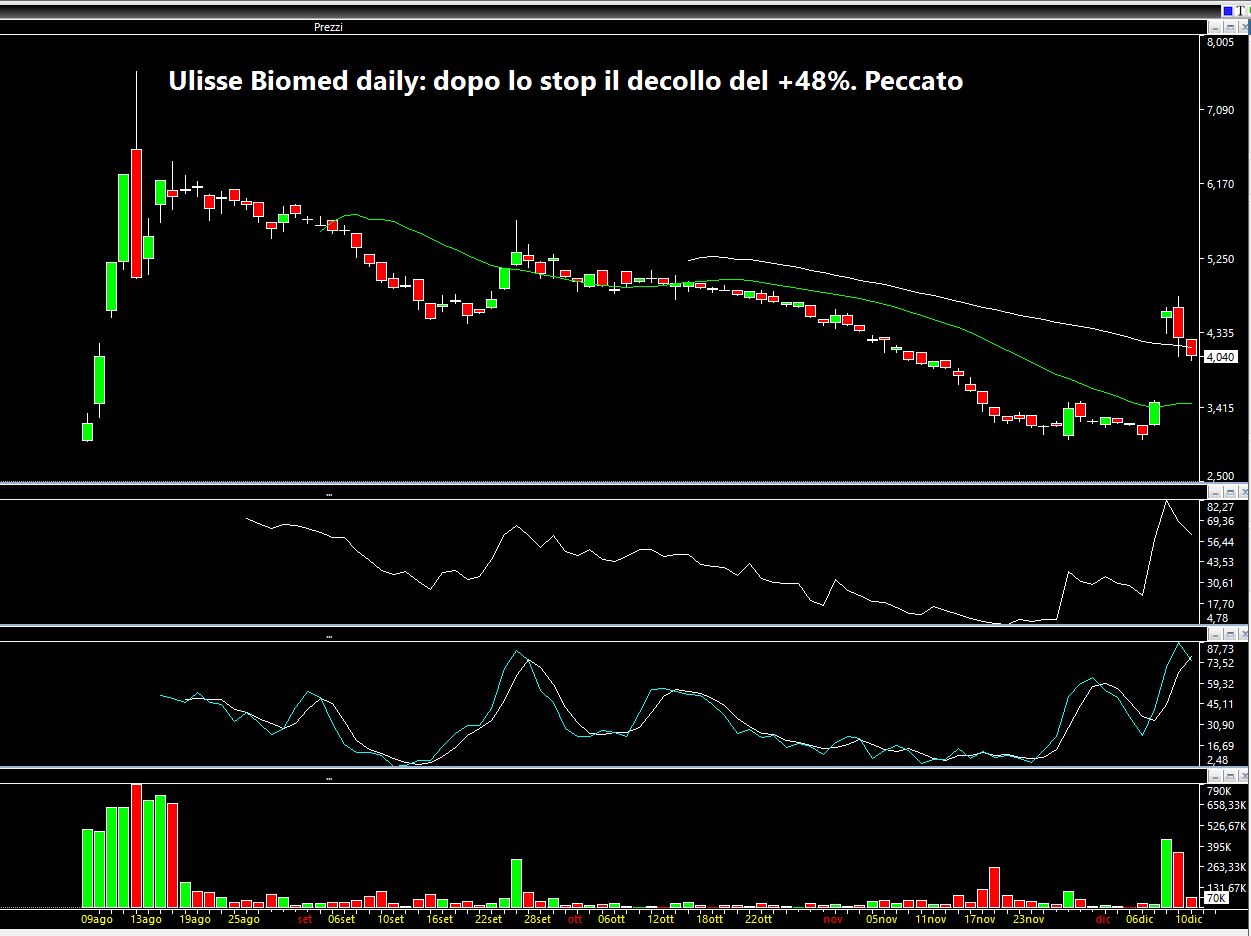The width and height of the screenshot is (1251, 936).
Task: Click the 395K volume scale label
Action: click(x=1219, y=848)
